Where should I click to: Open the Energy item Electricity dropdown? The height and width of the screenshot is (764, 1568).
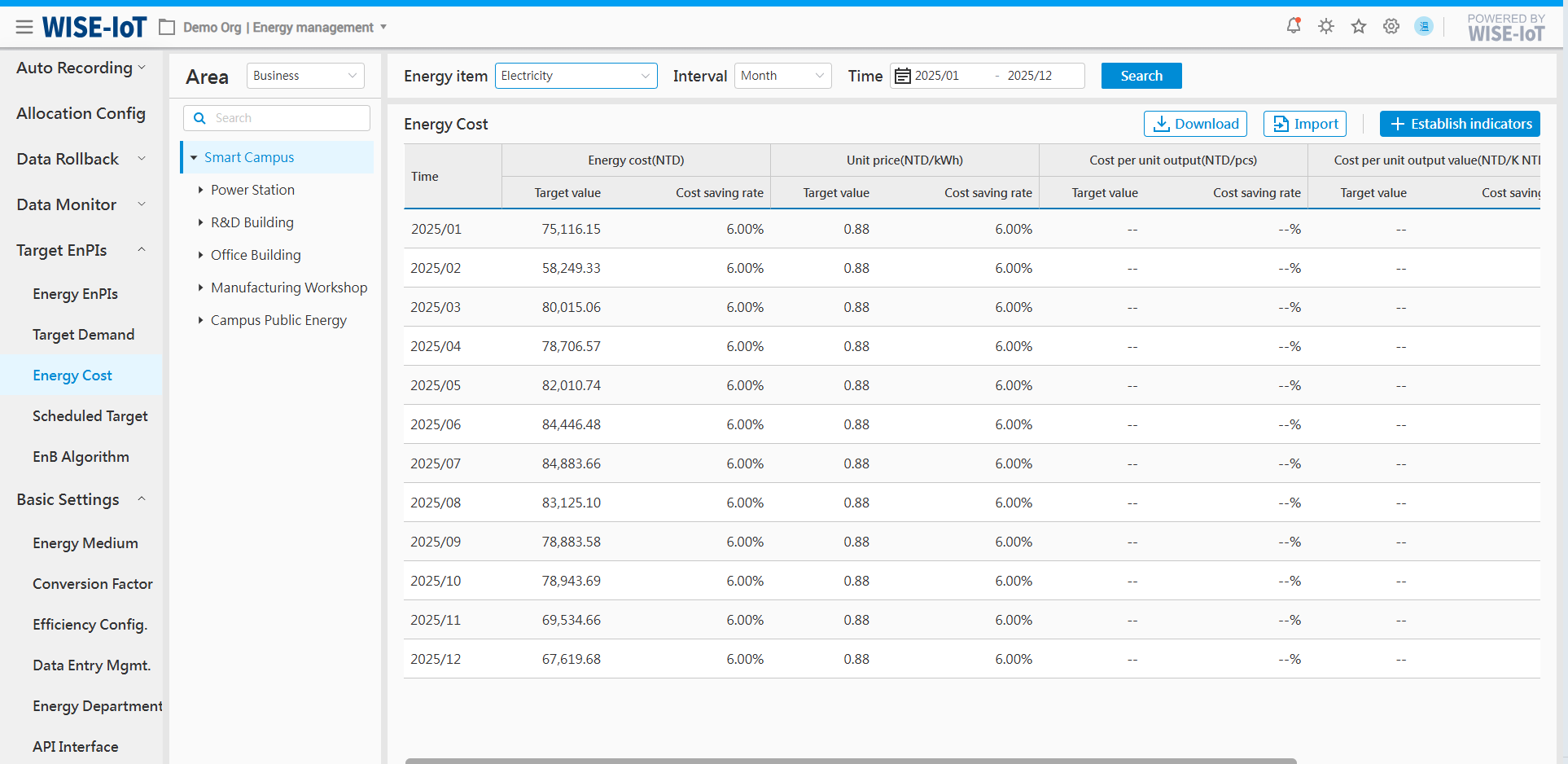click(576, 76)
